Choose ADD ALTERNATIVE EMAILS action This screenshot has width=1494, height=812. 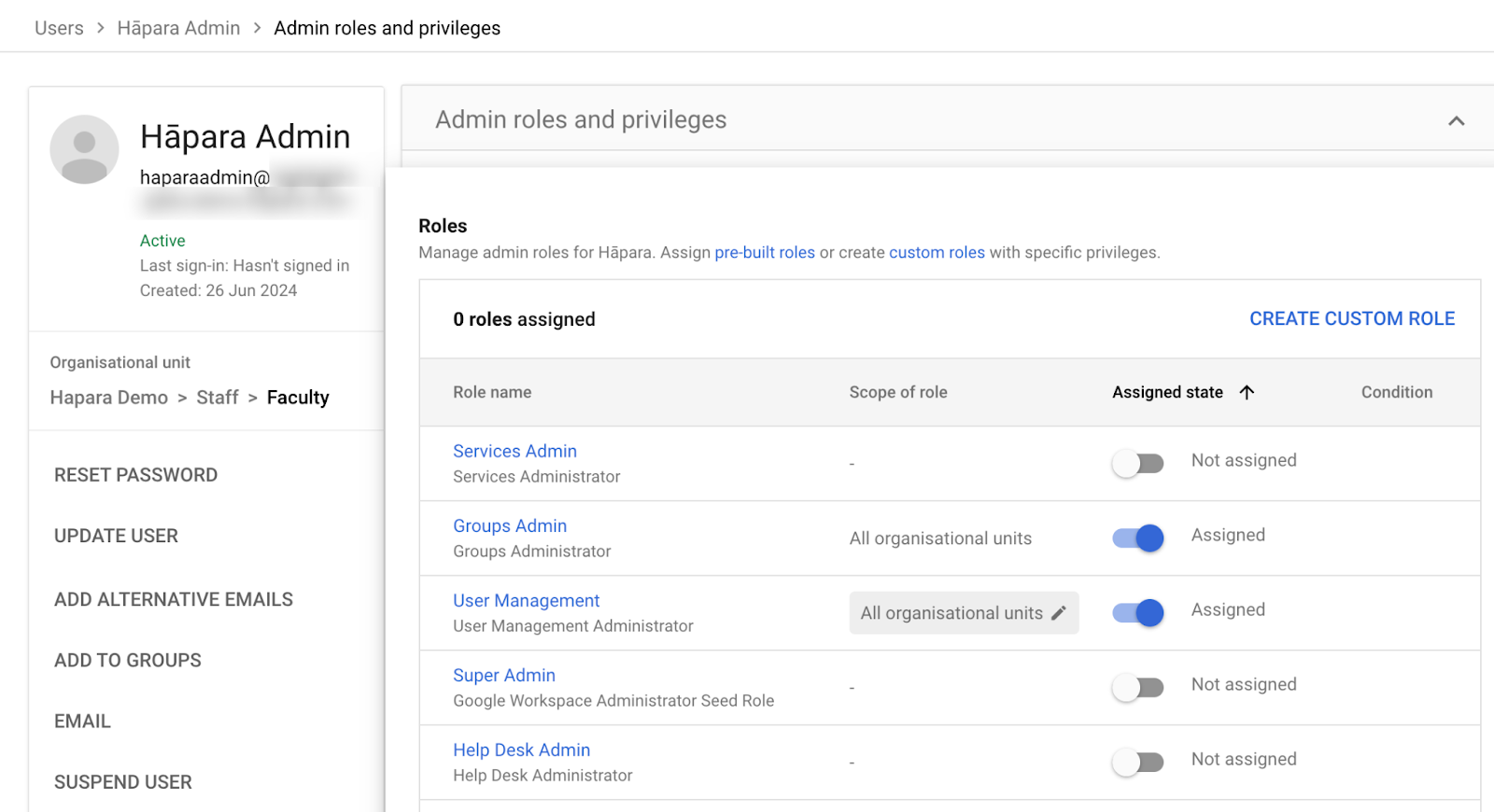[x=174, y=599]
